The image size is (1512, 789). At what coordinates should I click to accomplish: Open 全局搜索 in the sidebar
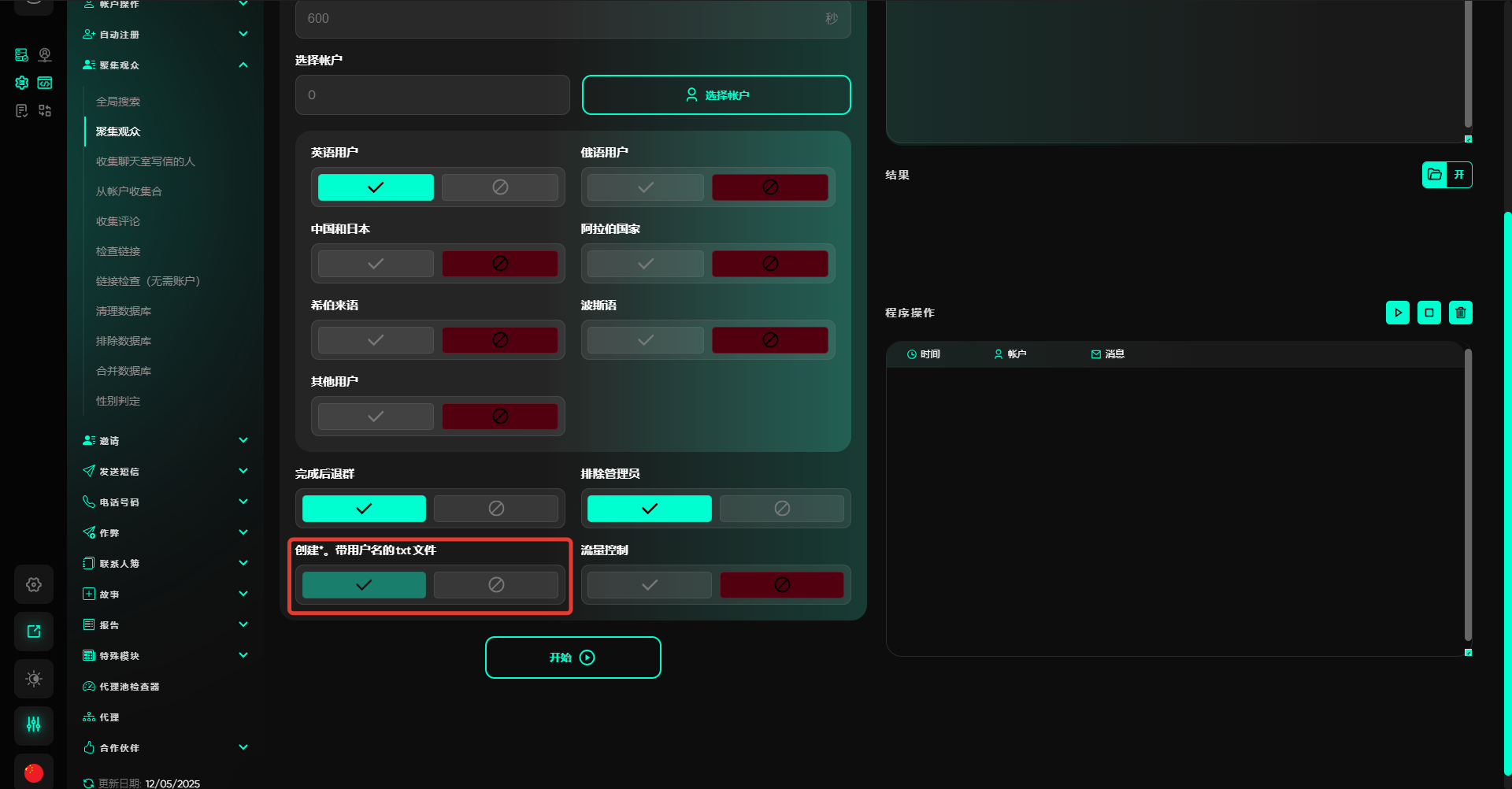[118, 102]
